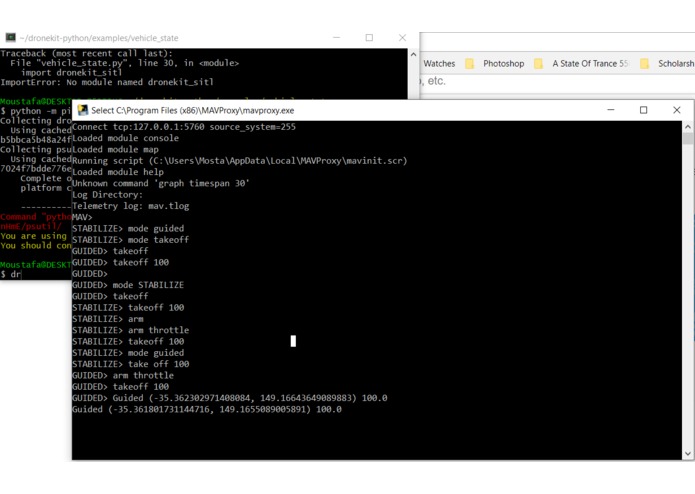Click the 'ImportError: No module named dronekit_sitl' line
Image resolution: width=695 pixels, height=494 pixels.
[107, 82]
